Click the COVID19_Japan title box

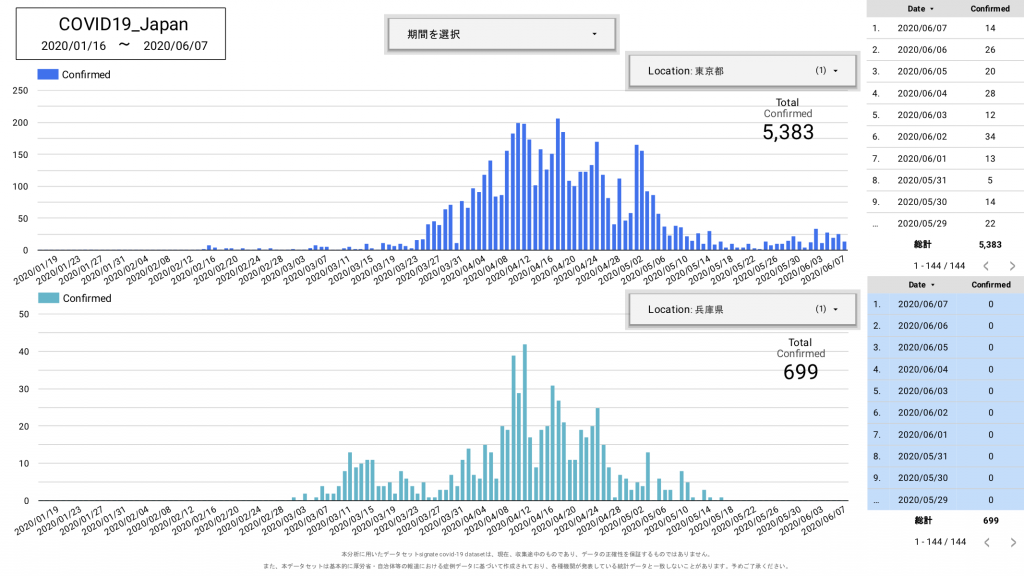coord(120,34)
